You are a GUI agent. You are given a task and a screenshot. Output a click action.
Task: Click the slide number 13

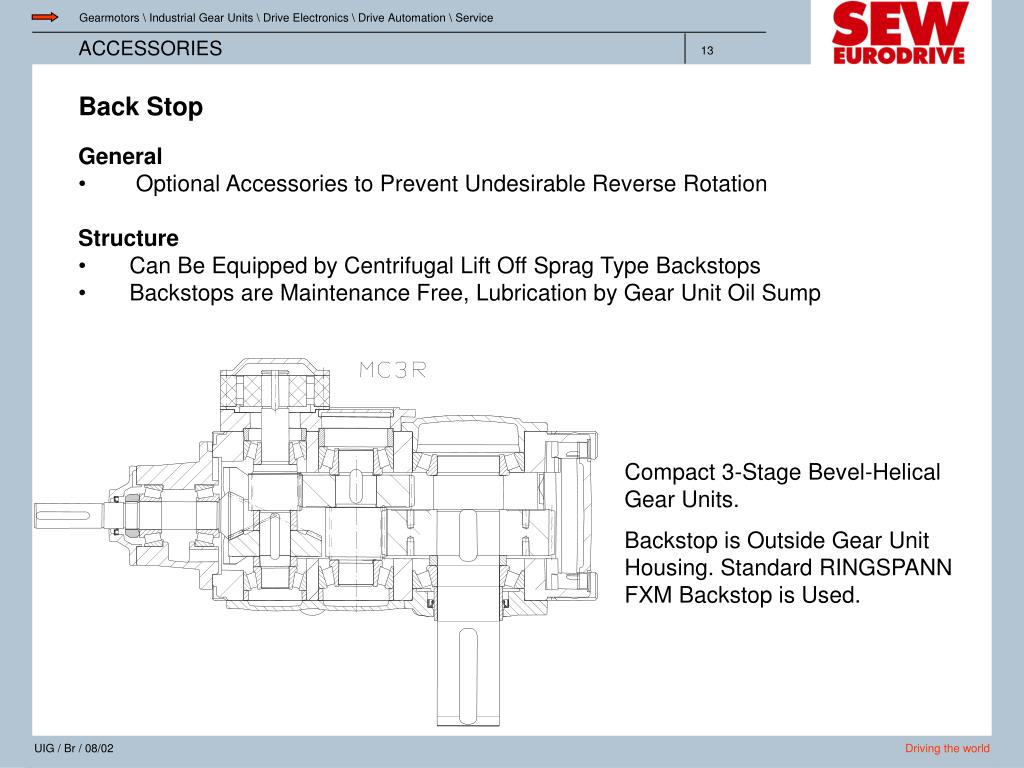pyautogui.click(x=707, y=50)
